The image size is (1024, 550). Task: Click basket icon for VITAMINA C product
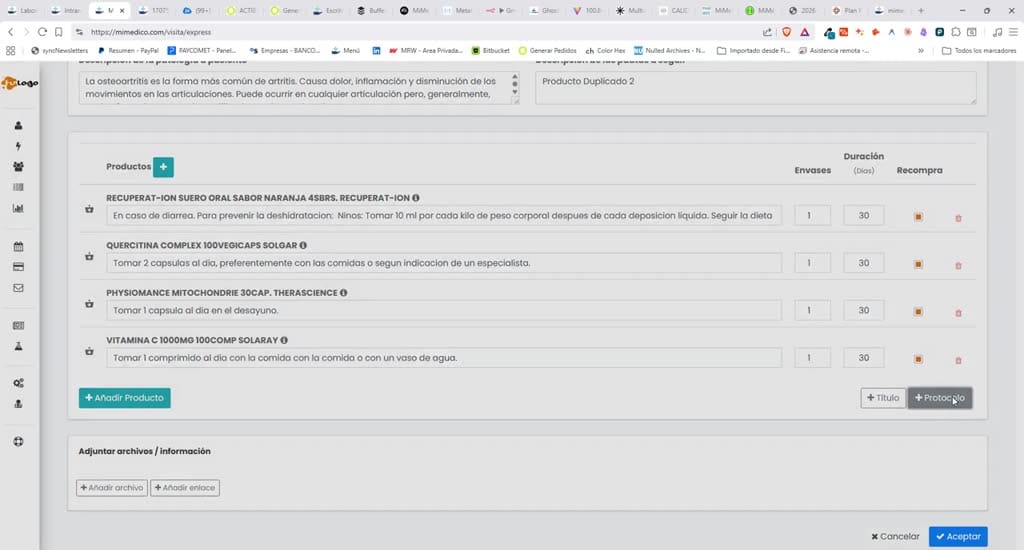89,351
